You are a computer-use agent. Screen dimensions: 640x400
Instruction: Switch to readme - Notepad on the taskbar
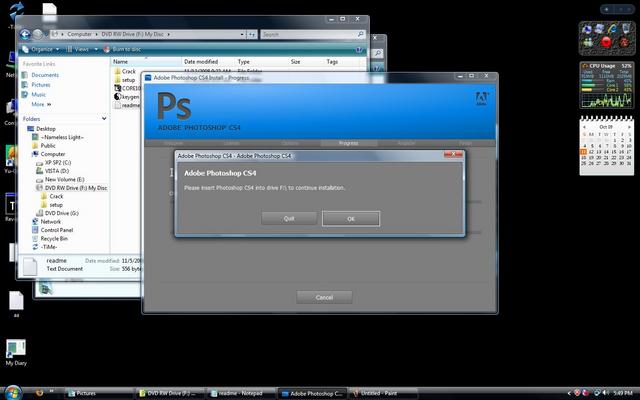(241, 393)
